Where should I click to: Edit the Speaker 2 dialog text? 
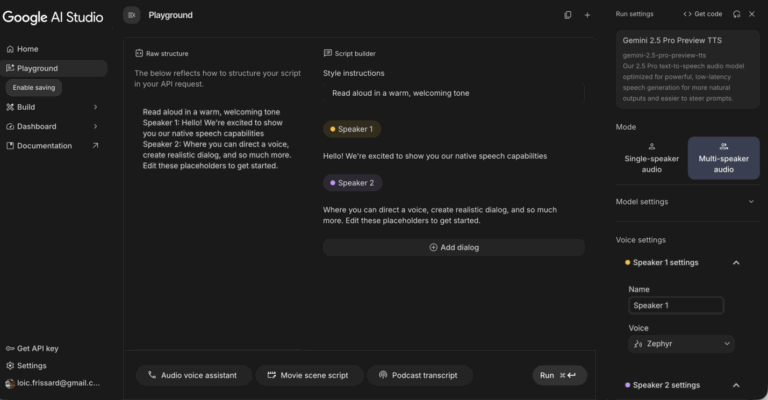click(440, 215)
